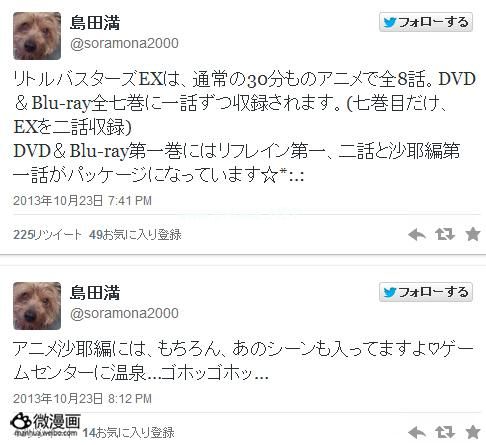This screenshot has height=445, width=486.
Task: Favorite the second tweet with star icon
Action: point(473,432)
